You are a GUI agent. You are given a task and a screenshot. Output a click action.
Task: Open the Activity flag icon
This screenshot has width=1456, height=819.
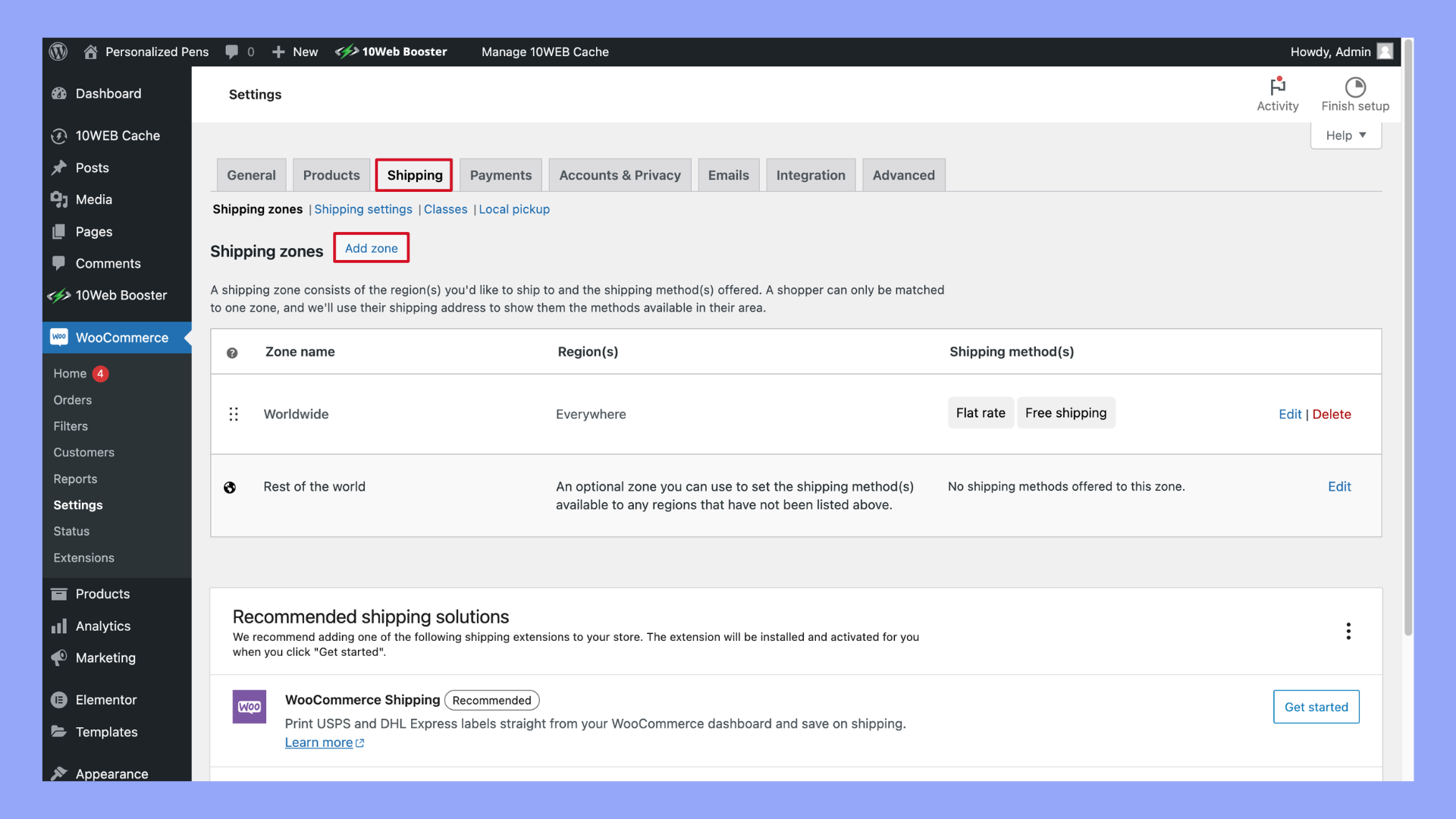coord(1278,86)
